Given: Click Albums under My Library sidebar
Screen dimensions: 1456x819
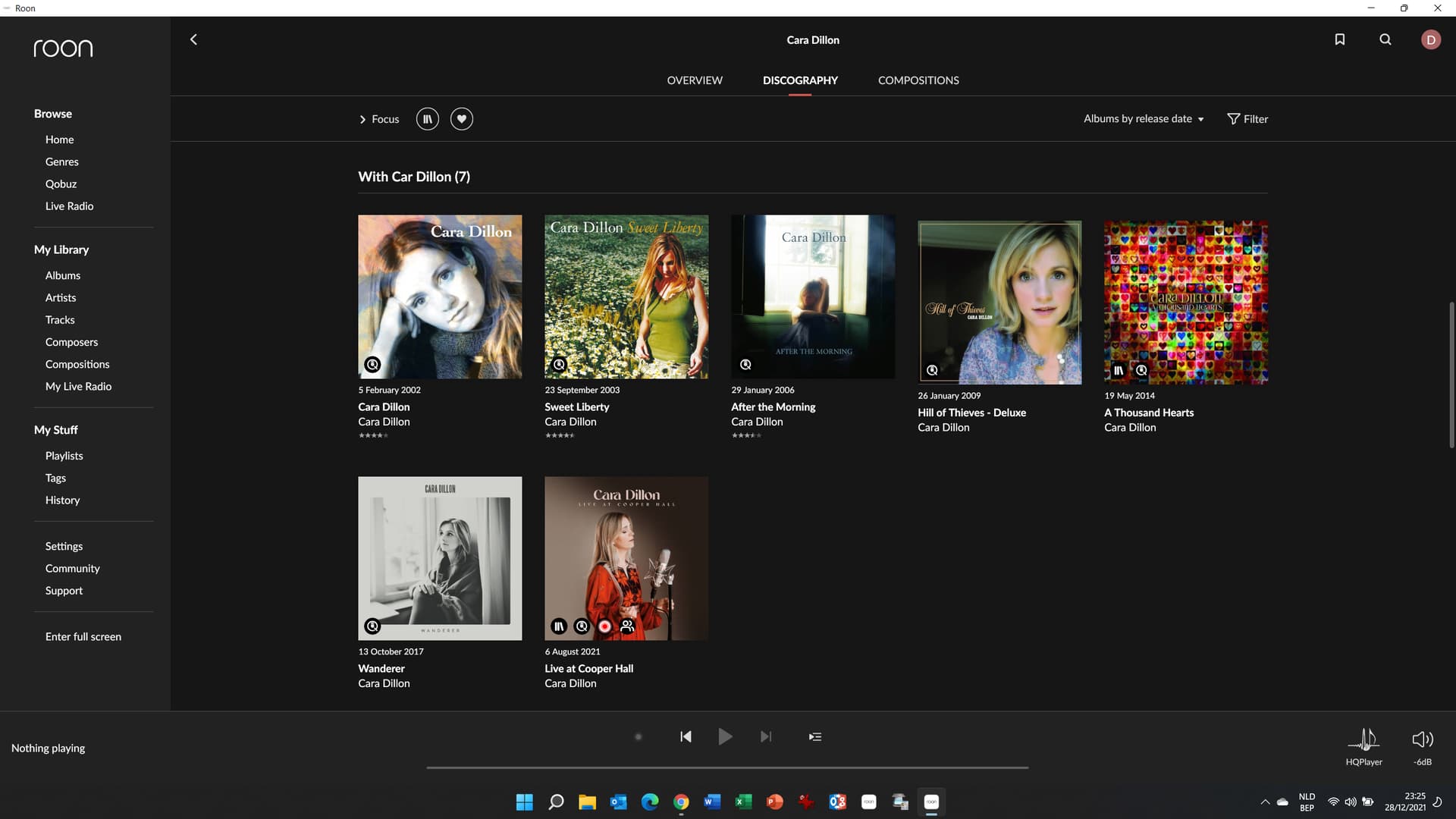Looking at the screenshot, I should point(63,275).
